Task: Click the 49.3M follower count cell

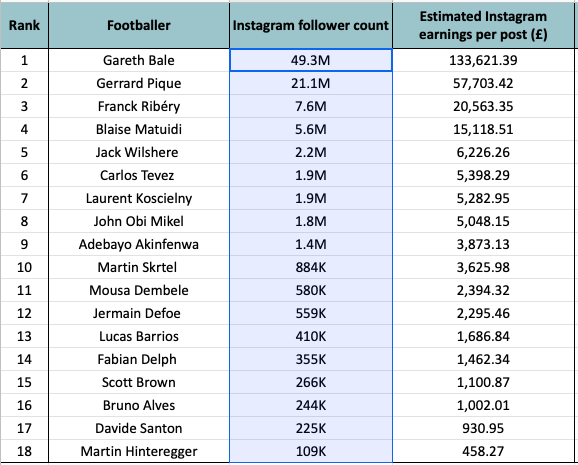Action: click(x=311, y=60)
